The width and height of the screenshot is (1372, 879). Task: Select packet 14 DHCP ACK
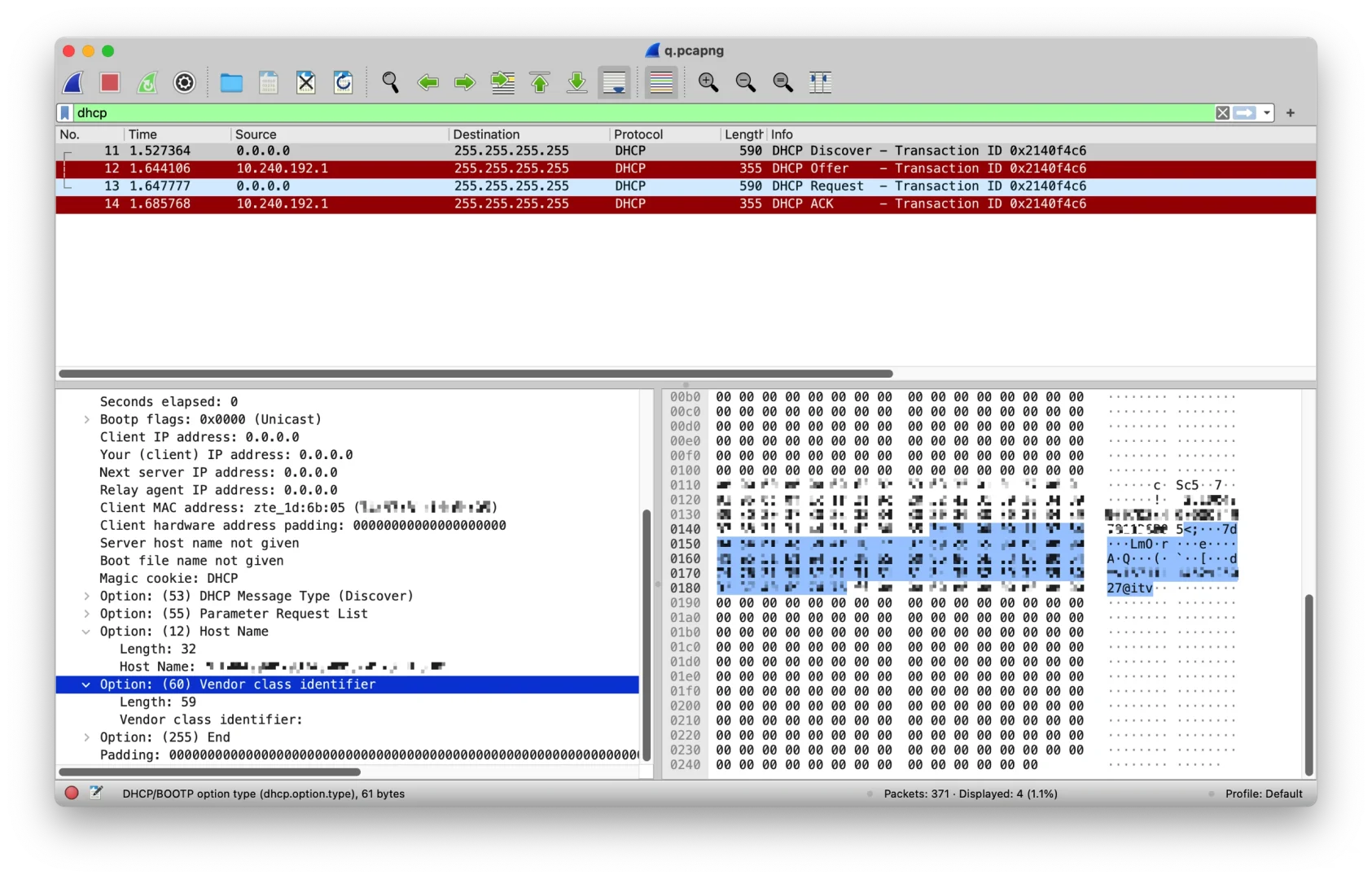point(686,204)
